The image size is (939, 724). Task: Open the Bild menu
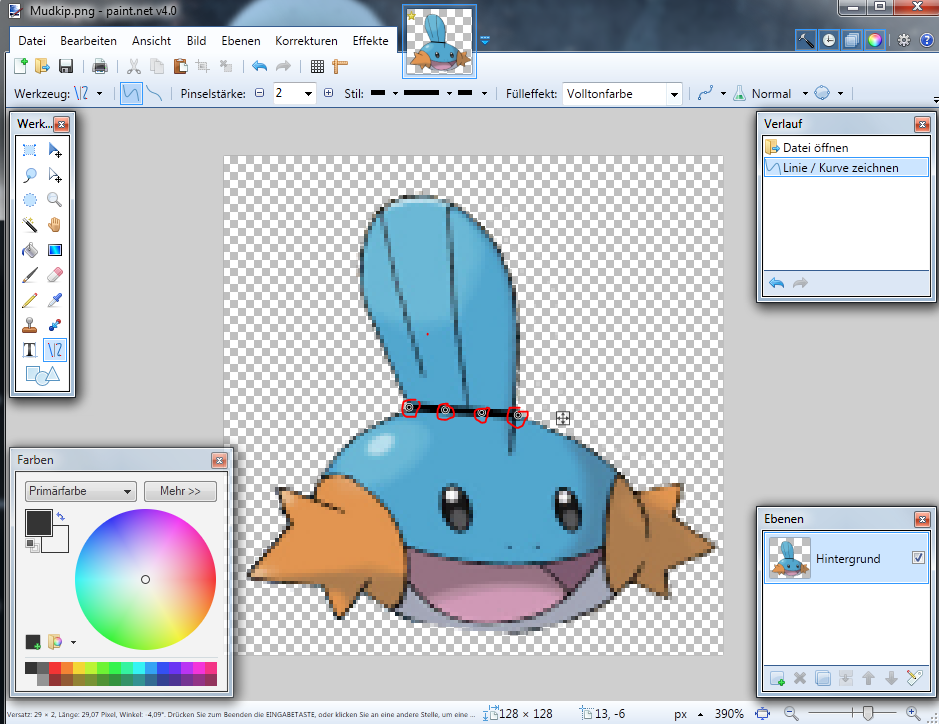pyautogui.click(x=196, y=41)
